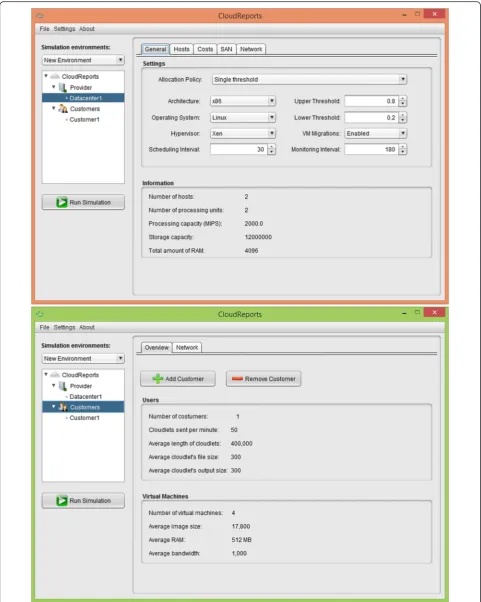Click the red minus icon on Remove Customer
Image resolution: width=481 pixels, height=602 pixels.
237,379
